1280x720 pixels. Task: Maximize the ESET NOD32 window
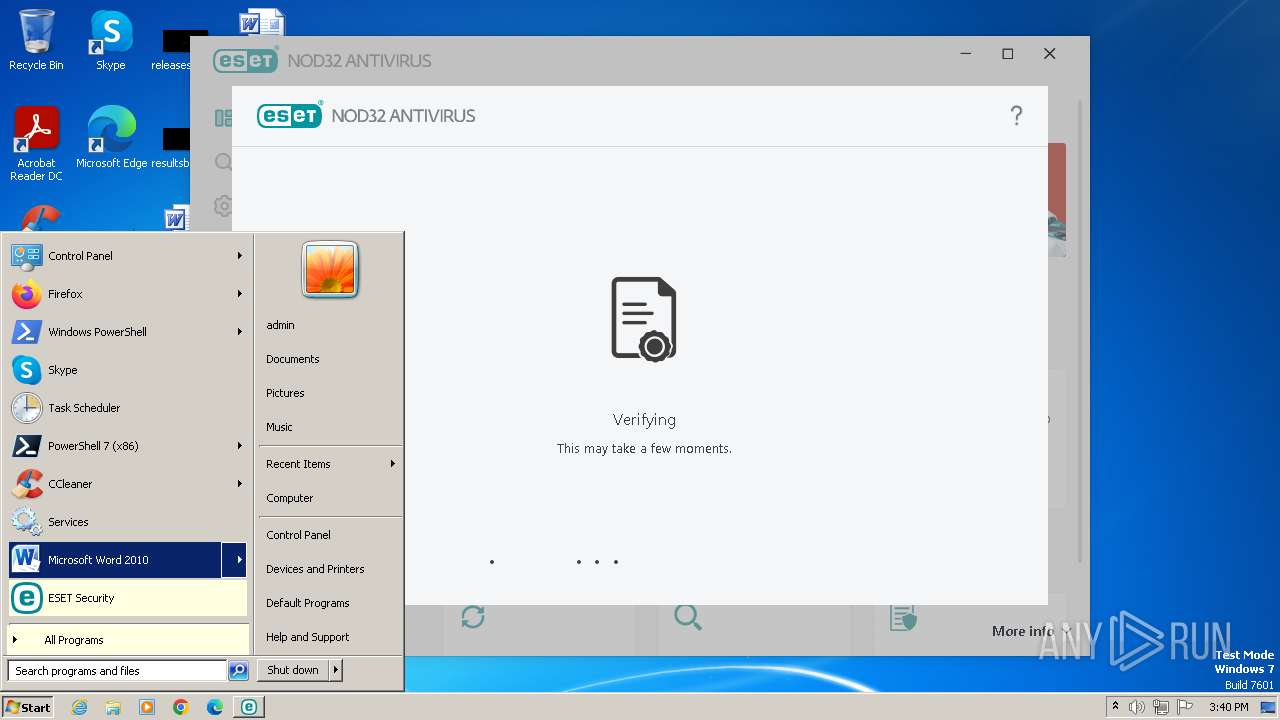tap(1008, 54)
